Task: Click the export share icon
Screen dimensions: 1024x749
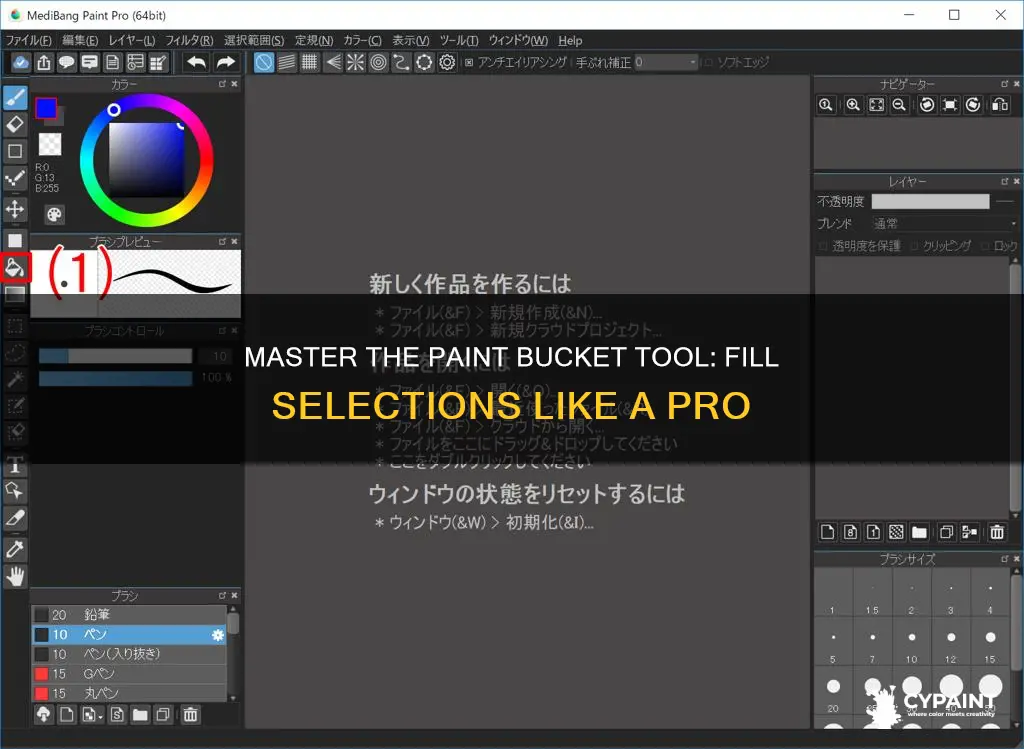Action: (44, 63)
